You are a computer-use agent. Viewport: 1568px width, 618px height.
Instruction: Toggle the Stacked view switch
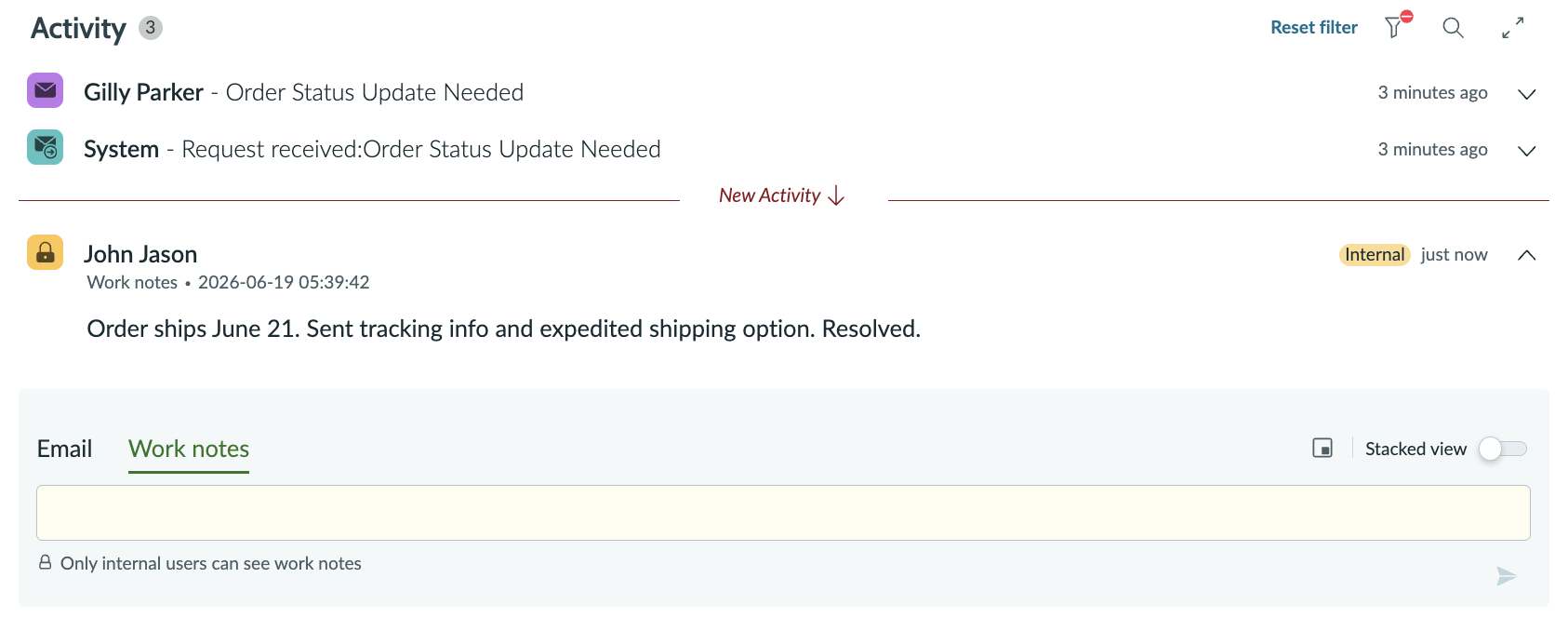click(1503, 449)
